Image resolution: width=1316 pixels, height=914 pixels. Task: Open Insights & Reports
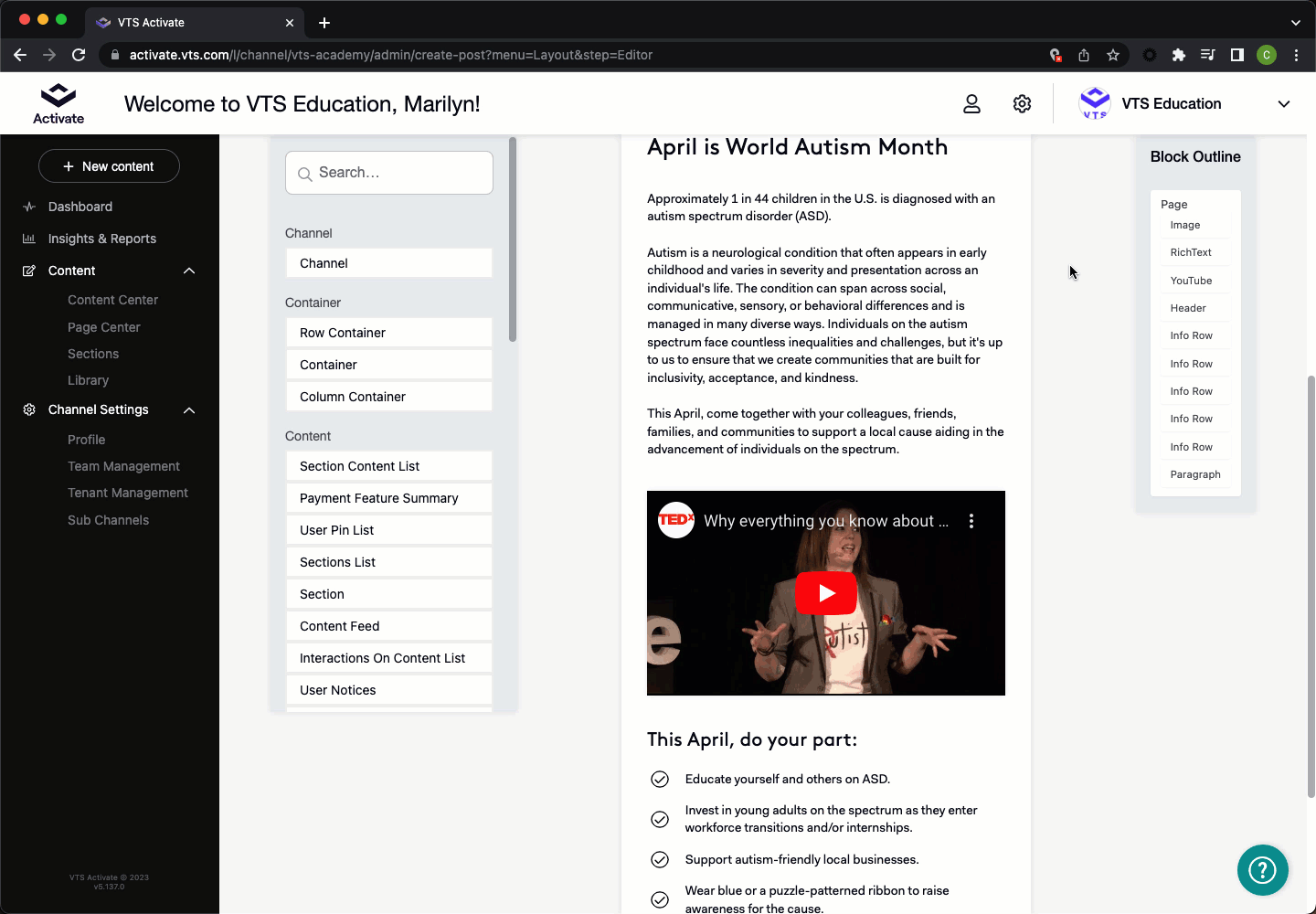pos(102,239)
